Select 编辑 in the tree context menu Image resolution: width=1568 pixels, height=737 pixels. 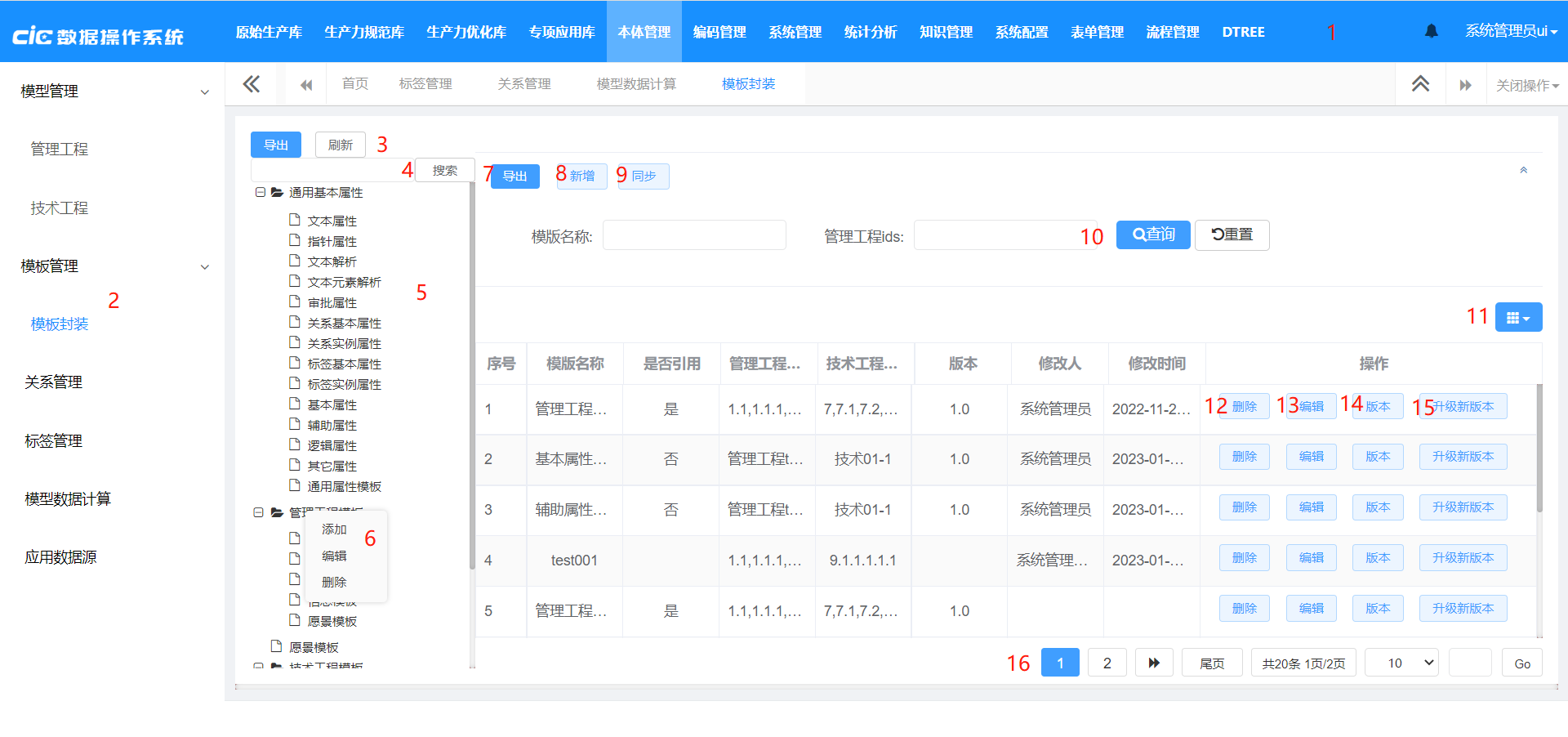coord(334,556)
